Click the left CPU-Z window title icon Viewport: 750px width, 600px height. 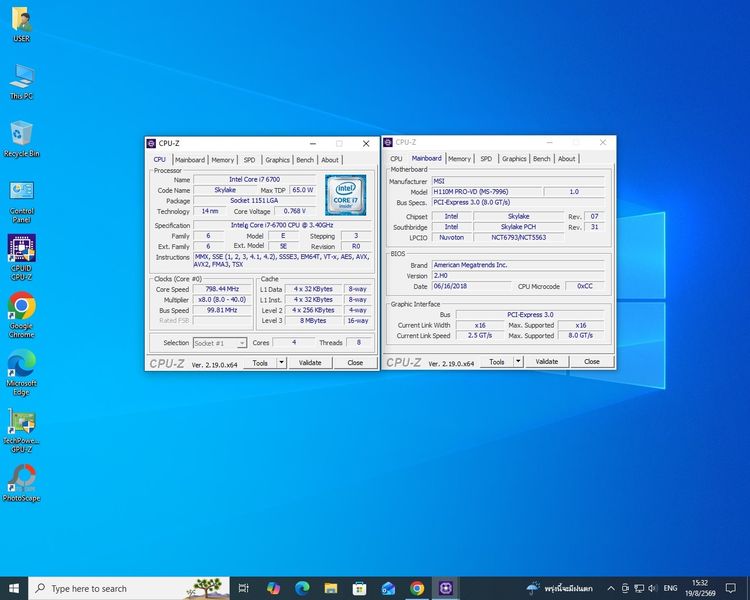(151, 143)
